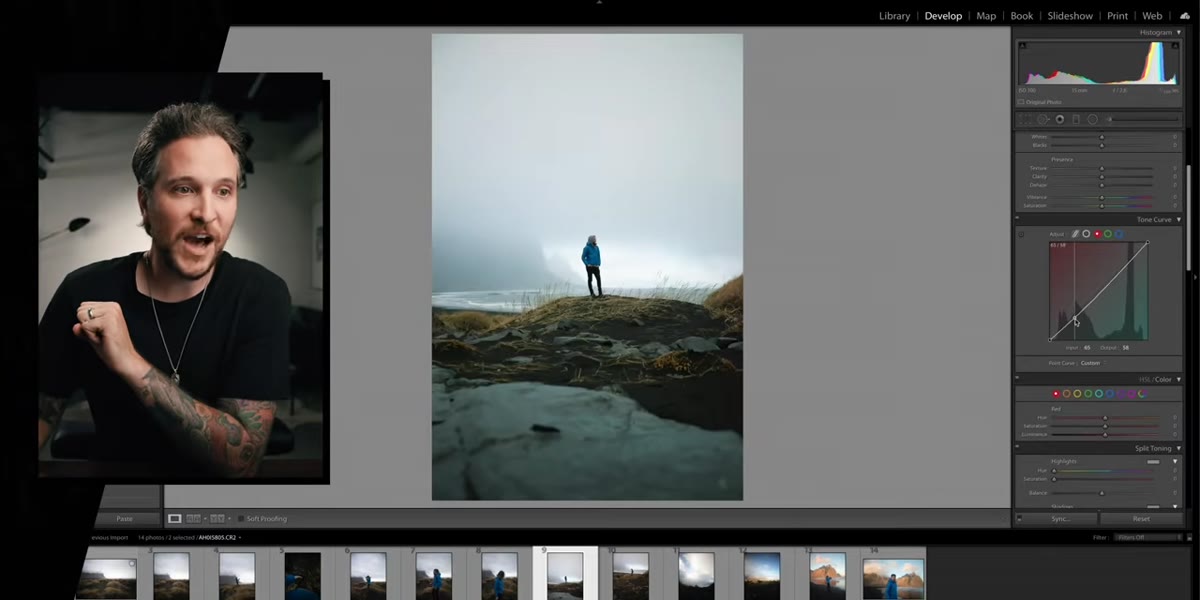Toggle HSL / Color panel on/off switch
The image size is (1200, 600).
(x=1017, y=380)
